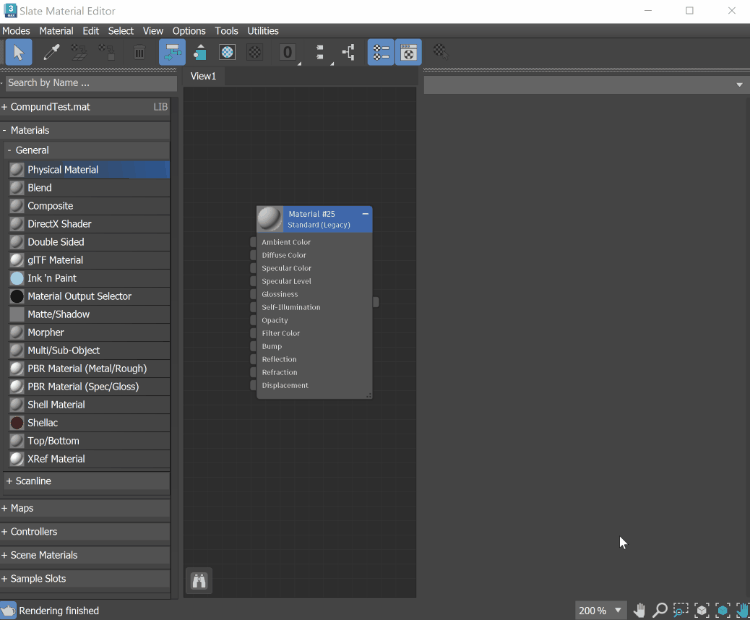Image resolution: width=750 pixels, height=620 pixels.
Task: Select PBR Material (Metal/Rough) entry
Action: (x=89, y=369)
